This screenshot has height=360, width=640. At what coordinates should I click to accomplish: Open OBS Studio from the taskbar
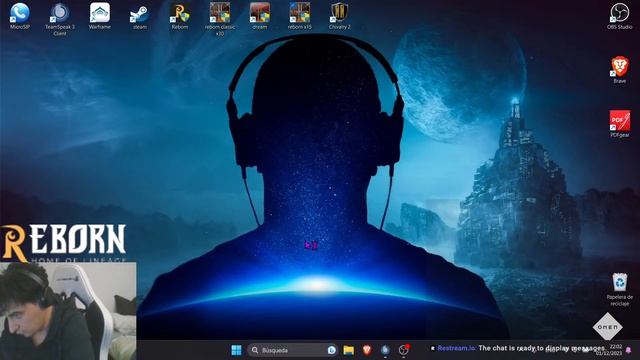point(404,350)
